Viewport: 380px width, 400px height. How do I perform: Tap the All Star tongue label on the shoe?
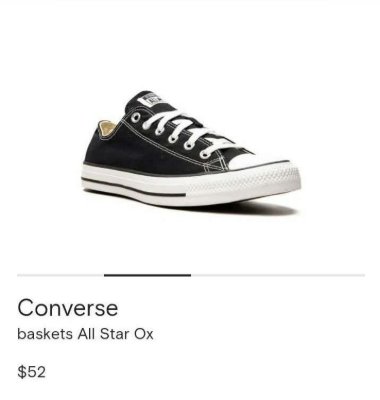point(150,99)
